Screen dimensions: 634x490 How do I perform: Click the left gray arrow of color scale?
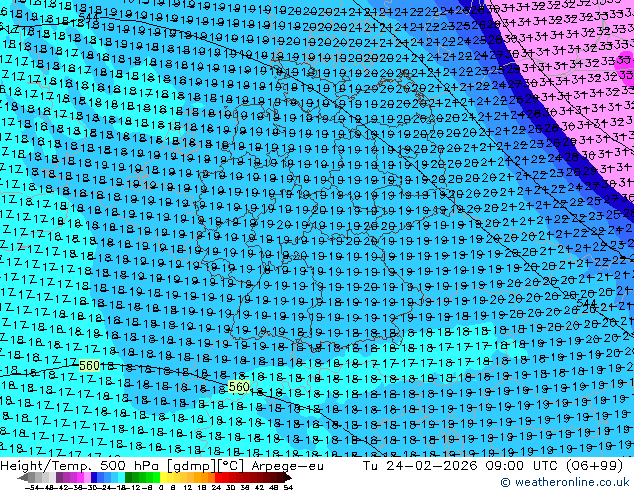tap(23, 477)
